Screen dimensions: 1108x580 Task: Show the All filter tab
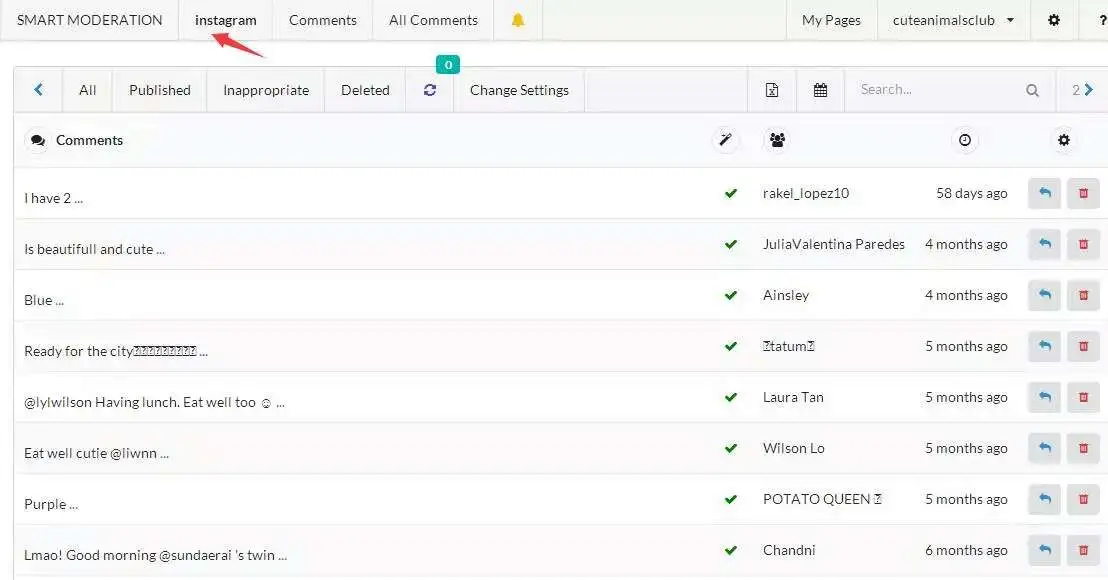pyautogui.click(x=88, y=90)
